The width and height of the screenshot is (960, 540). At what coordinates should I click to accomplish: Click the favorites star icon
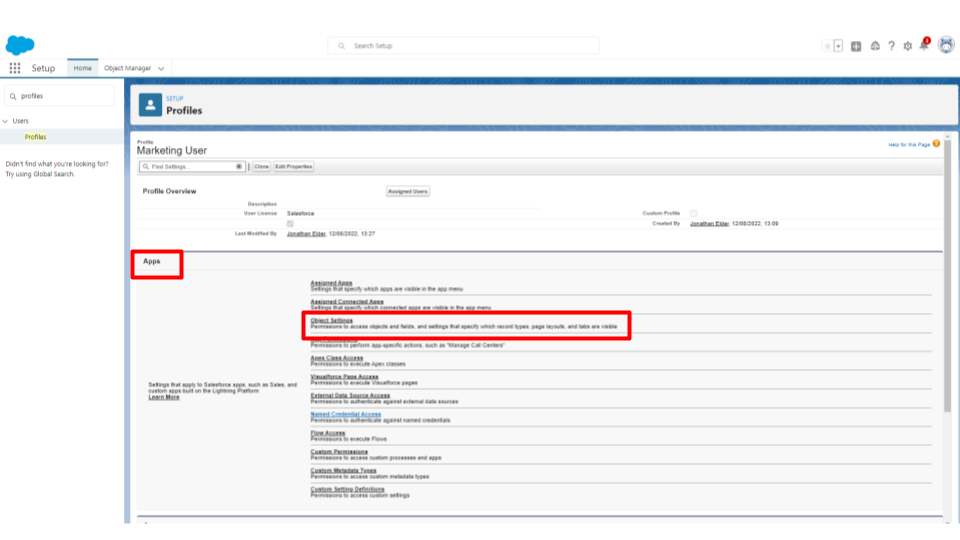[x=827, y=46]
